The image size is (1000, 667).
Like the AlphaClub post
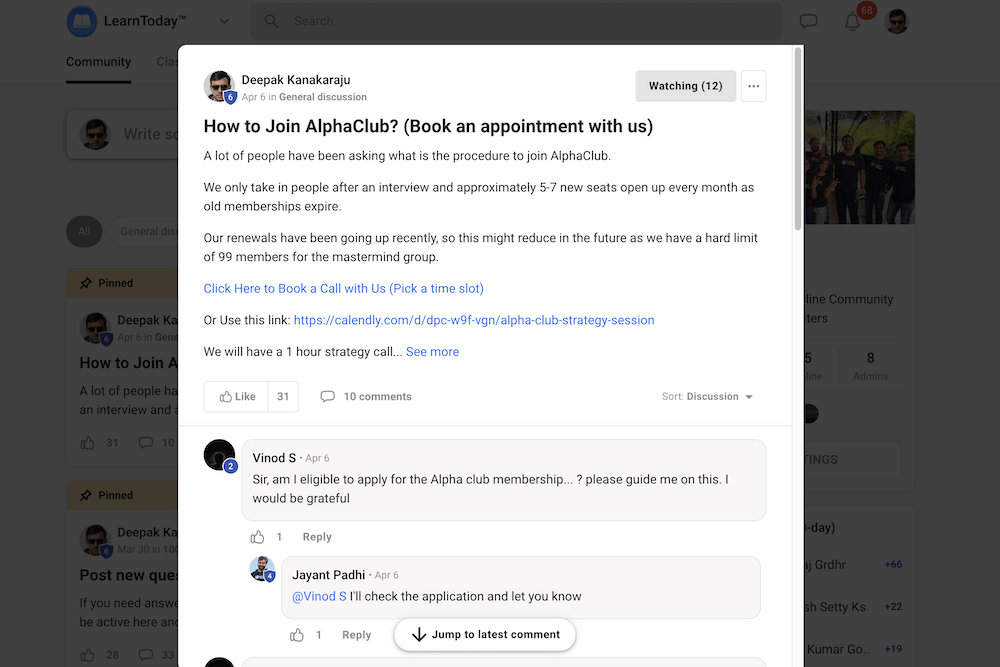237,397
